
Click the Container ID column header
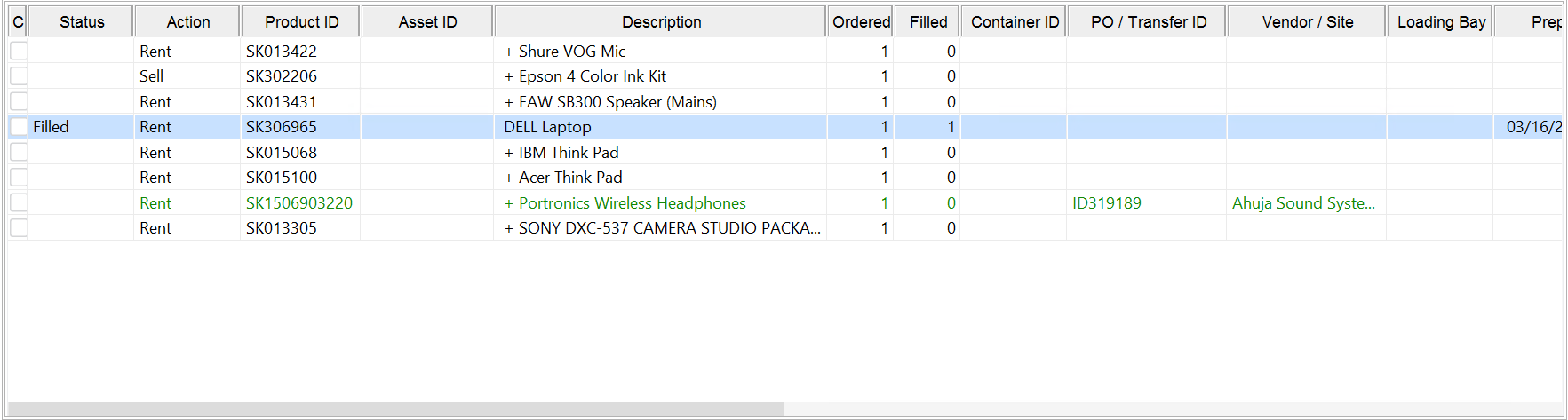tap(1015, 22)
